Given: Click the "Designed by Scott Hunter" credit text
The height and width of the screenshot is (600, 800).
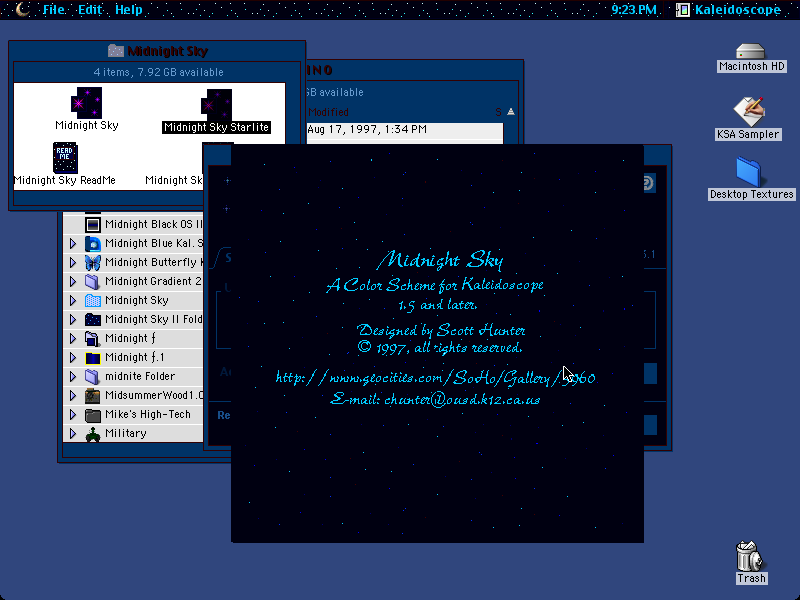Looking at the screenshot, I should pos(441,330).
